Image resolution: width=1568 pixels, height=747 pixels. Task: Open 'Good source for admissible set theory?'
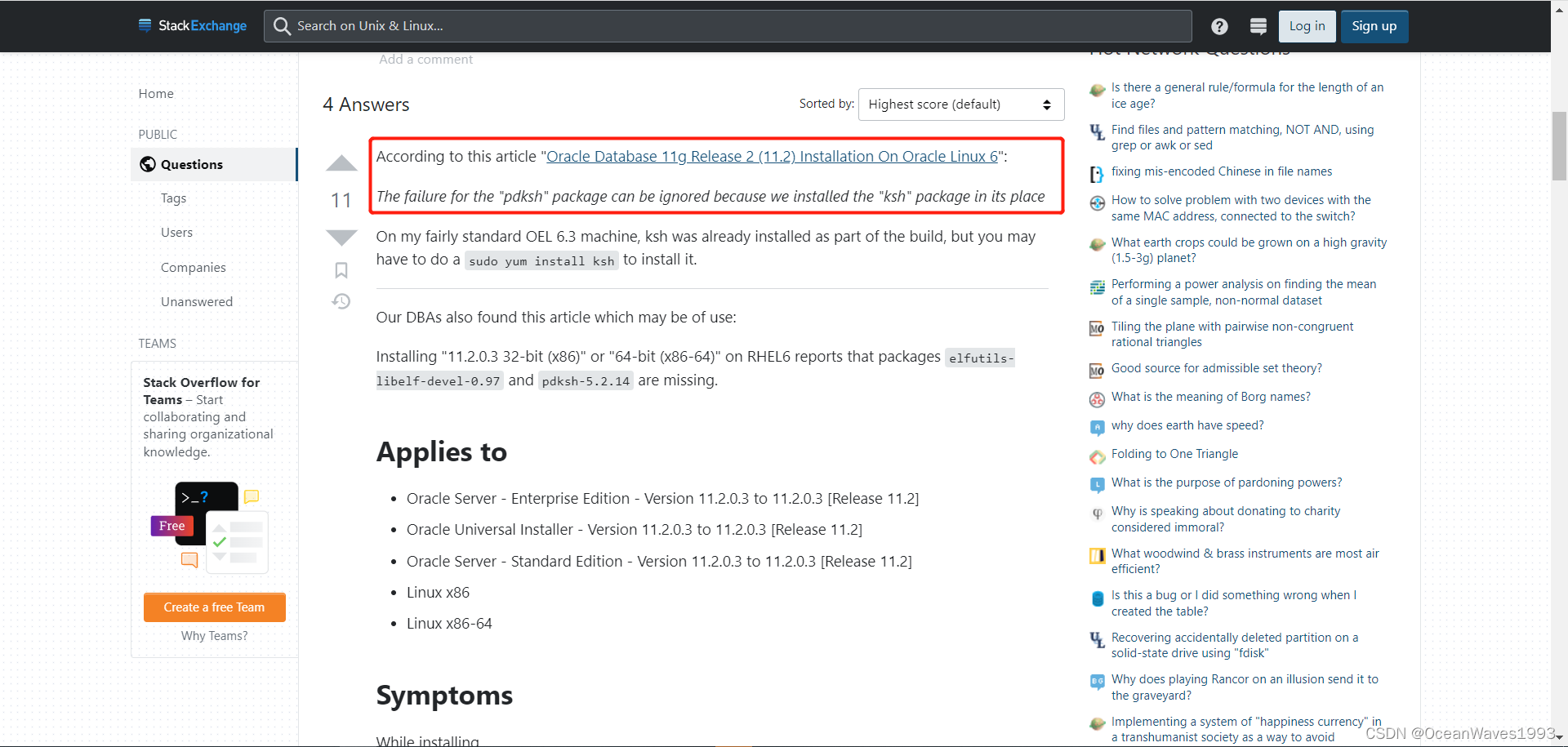[1216, 368]
